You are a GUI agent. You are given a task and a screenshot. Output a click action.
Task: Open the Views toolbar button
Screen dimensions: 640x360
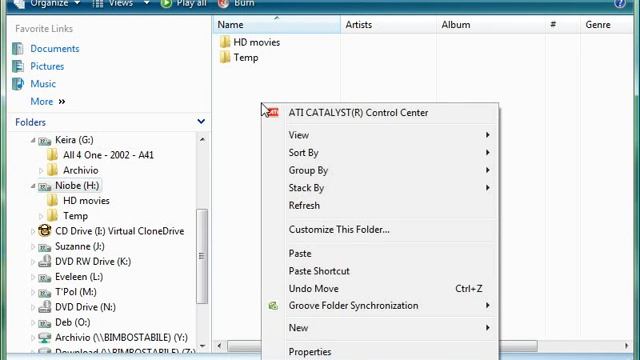113,4
